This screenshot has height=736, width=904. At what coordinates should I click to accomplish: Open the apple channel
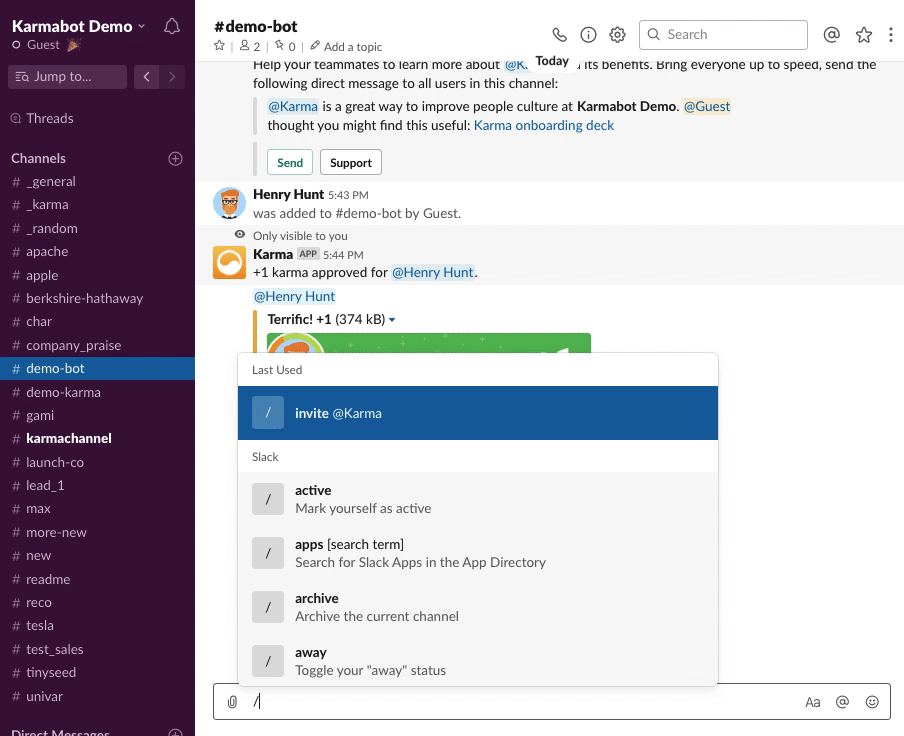point(42,275)
